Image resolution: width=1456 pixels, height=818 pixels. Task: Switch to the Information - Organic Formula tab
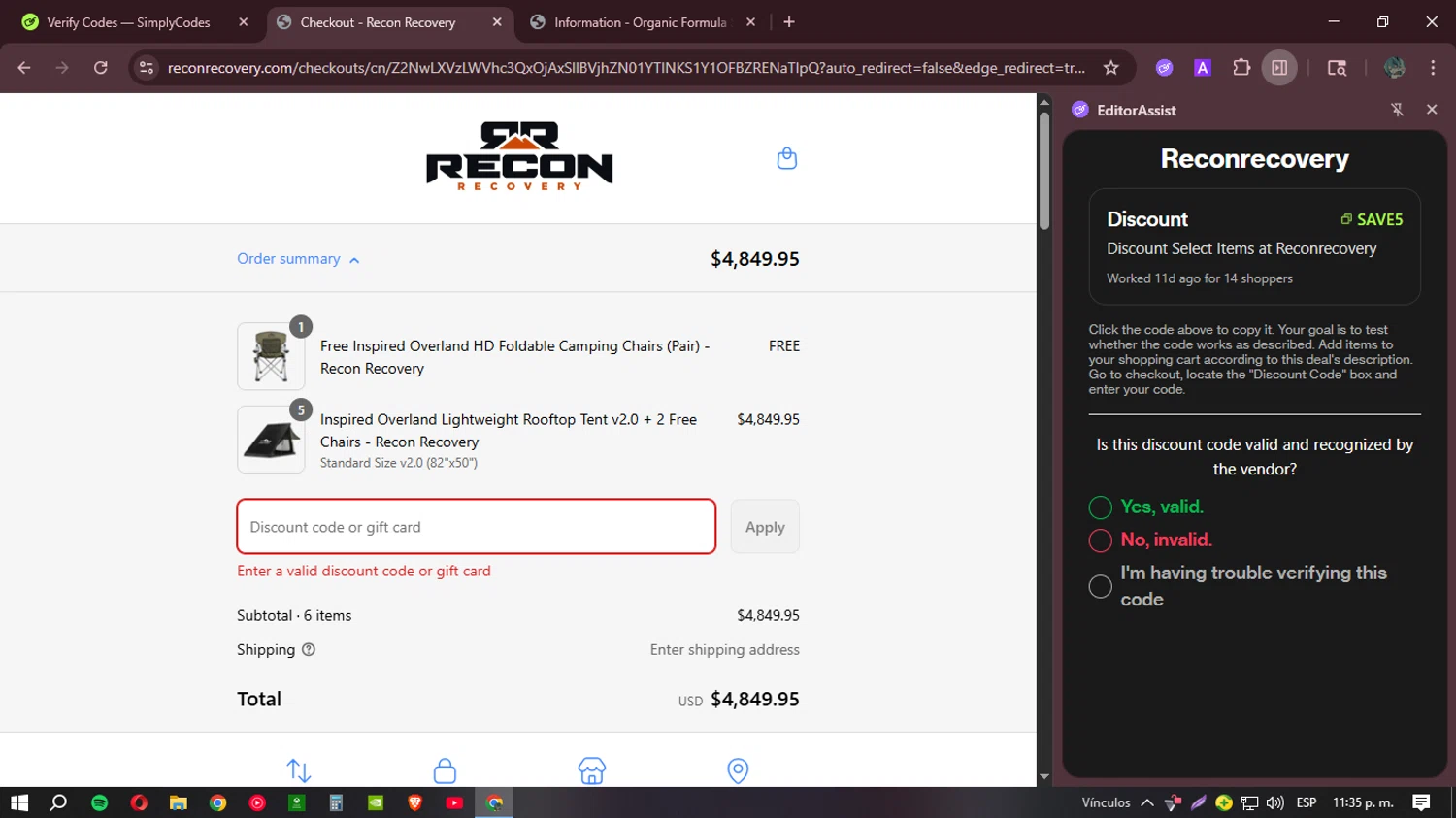(x=641, y=22)
